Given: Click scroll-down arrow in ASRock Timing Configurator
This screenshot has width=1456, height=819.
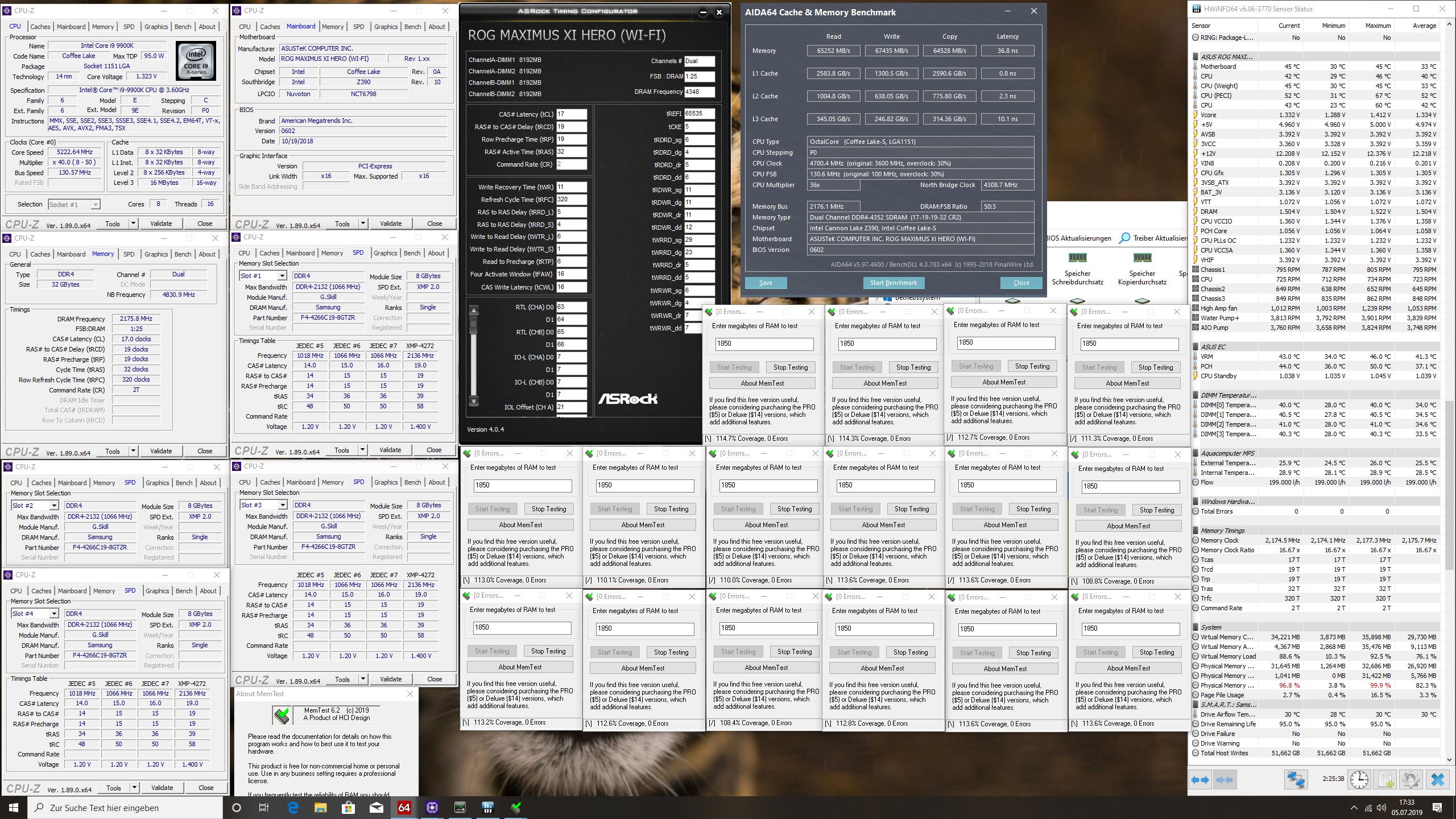Looking at the screenshot, I should coord(474,402).
